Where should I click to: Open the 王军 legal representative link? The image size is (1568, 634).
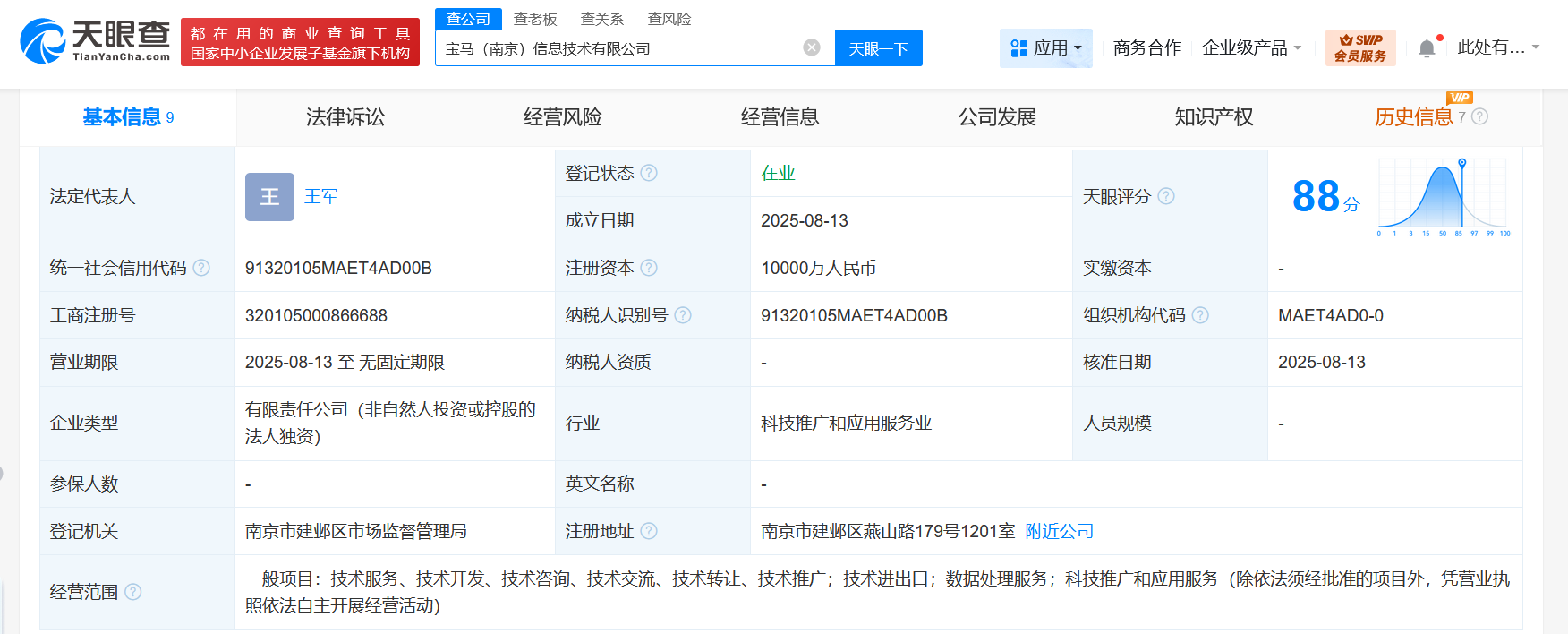point(321,196)
